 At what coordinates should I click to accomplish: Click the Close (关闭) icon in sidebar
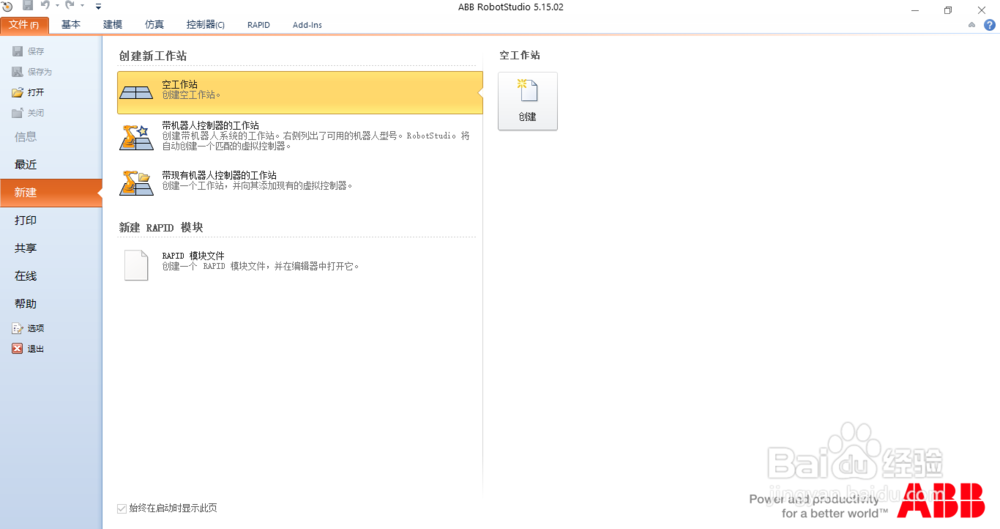tap(18, 113)
